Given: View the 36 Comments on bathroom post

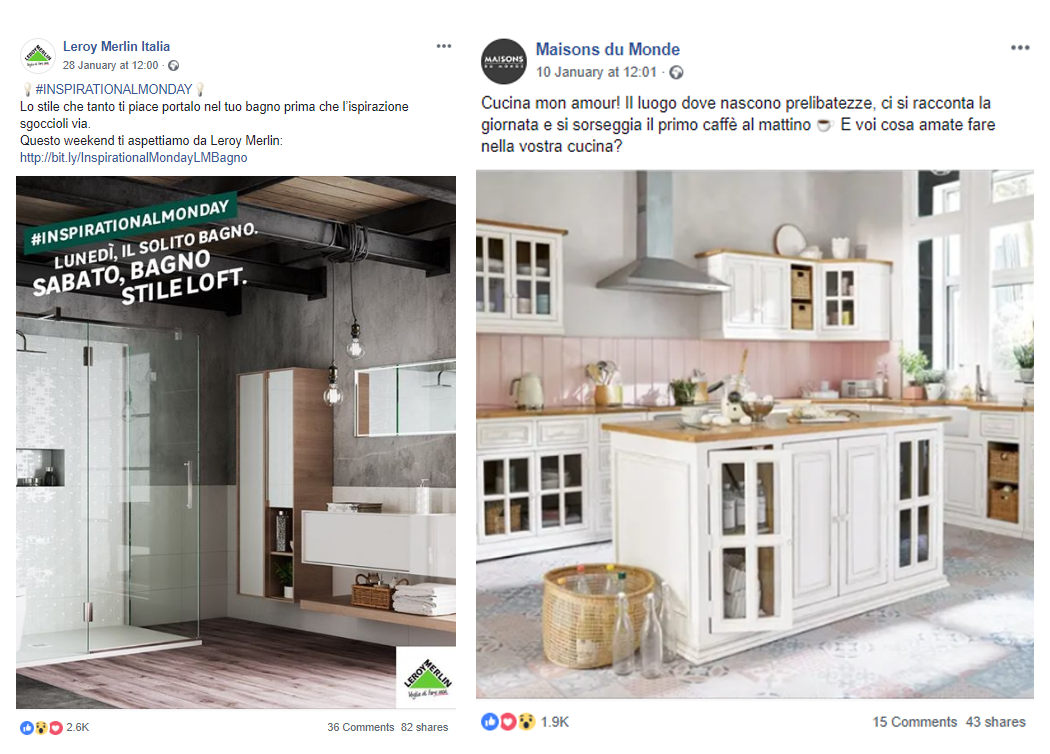Looking at the screenshot, I should [360, 727].
